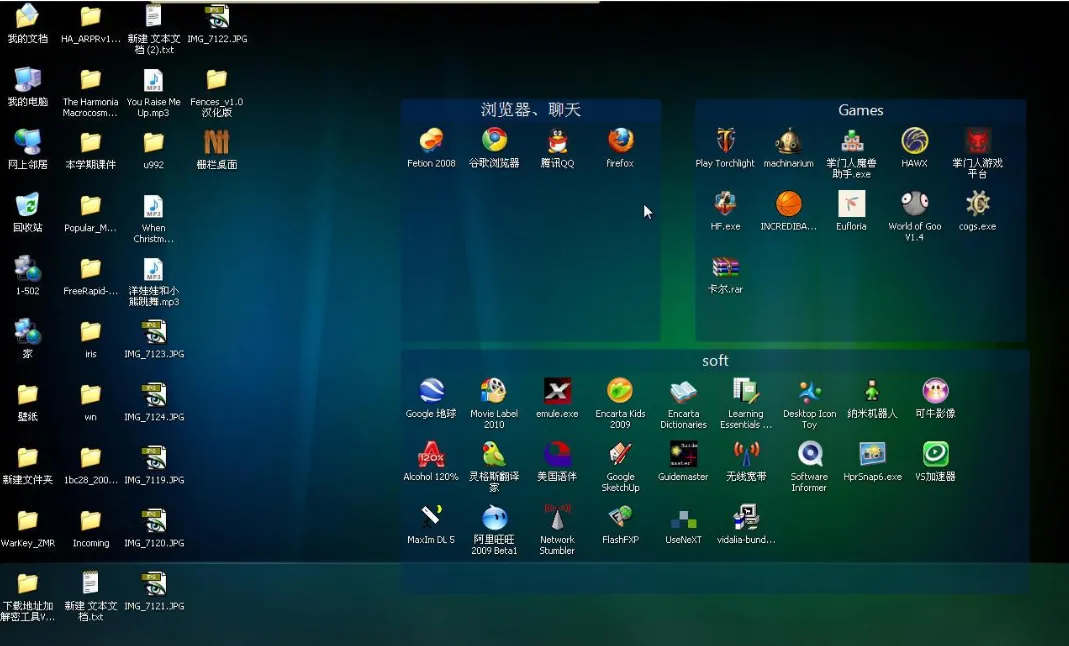Open The Harmonia Macrocosm folder
This screenshot has height=646, width=1069.
click(x=91, y=79)
